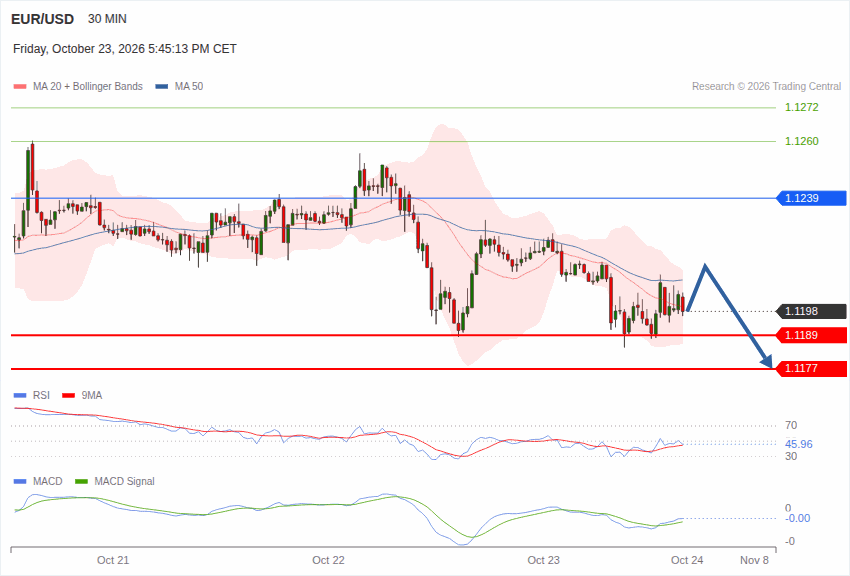The image size is (850, 576).
Task: Select the RSI value 45.96
Action: (x=799, y=444)
